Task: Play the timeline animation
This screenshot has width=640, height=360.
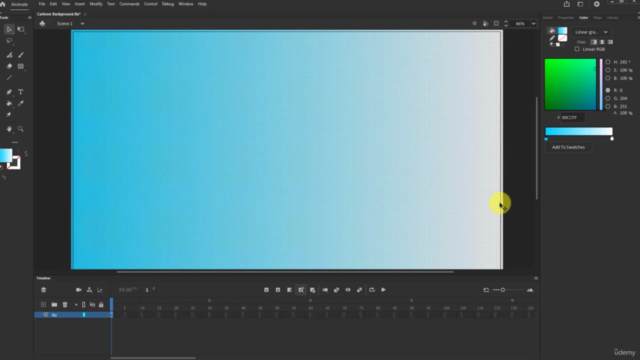Action: point(383,290)
